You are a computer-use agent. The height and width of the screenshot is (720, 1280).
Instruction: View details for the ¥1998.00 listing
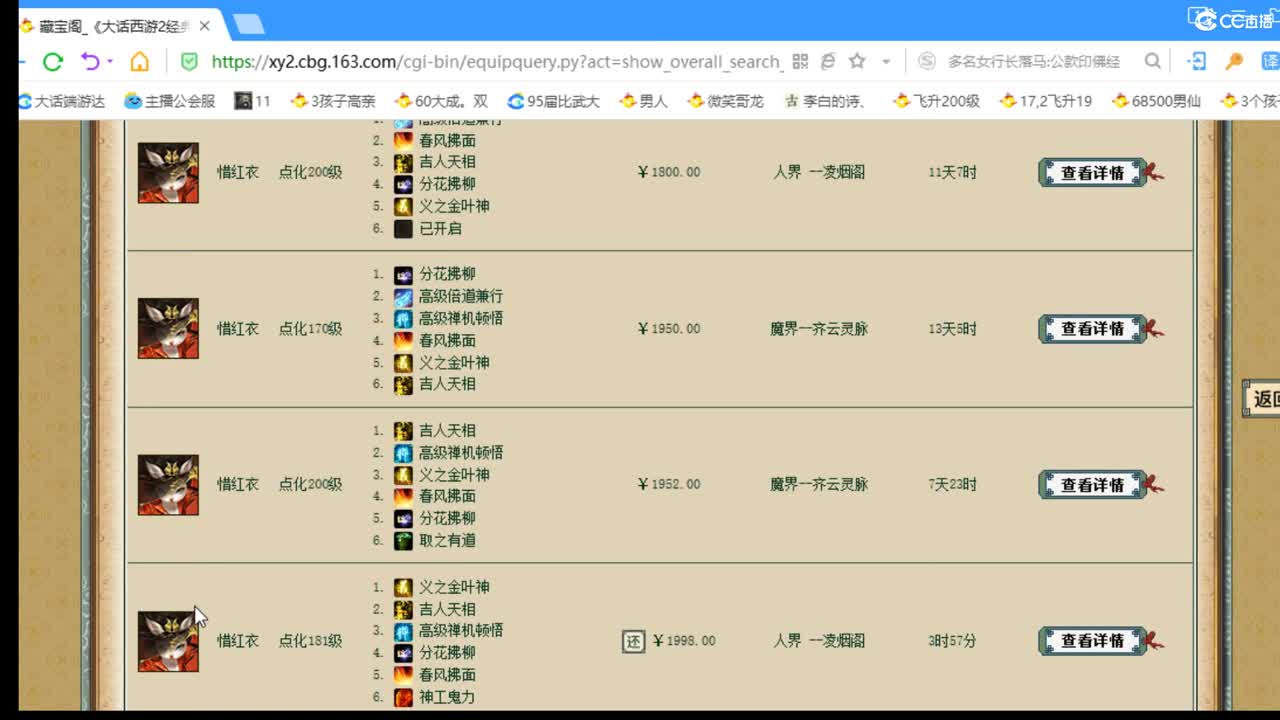pyautogui.click(x=1093, y=640)
